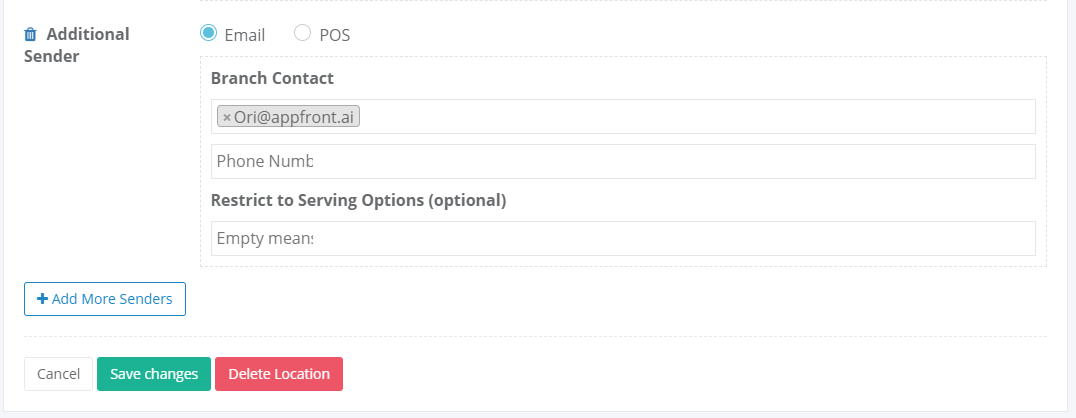Image resolution: width=1076 pixels, height=418 pixels.
Task: Select the POS radio button
Action: (x=302, y=32)
